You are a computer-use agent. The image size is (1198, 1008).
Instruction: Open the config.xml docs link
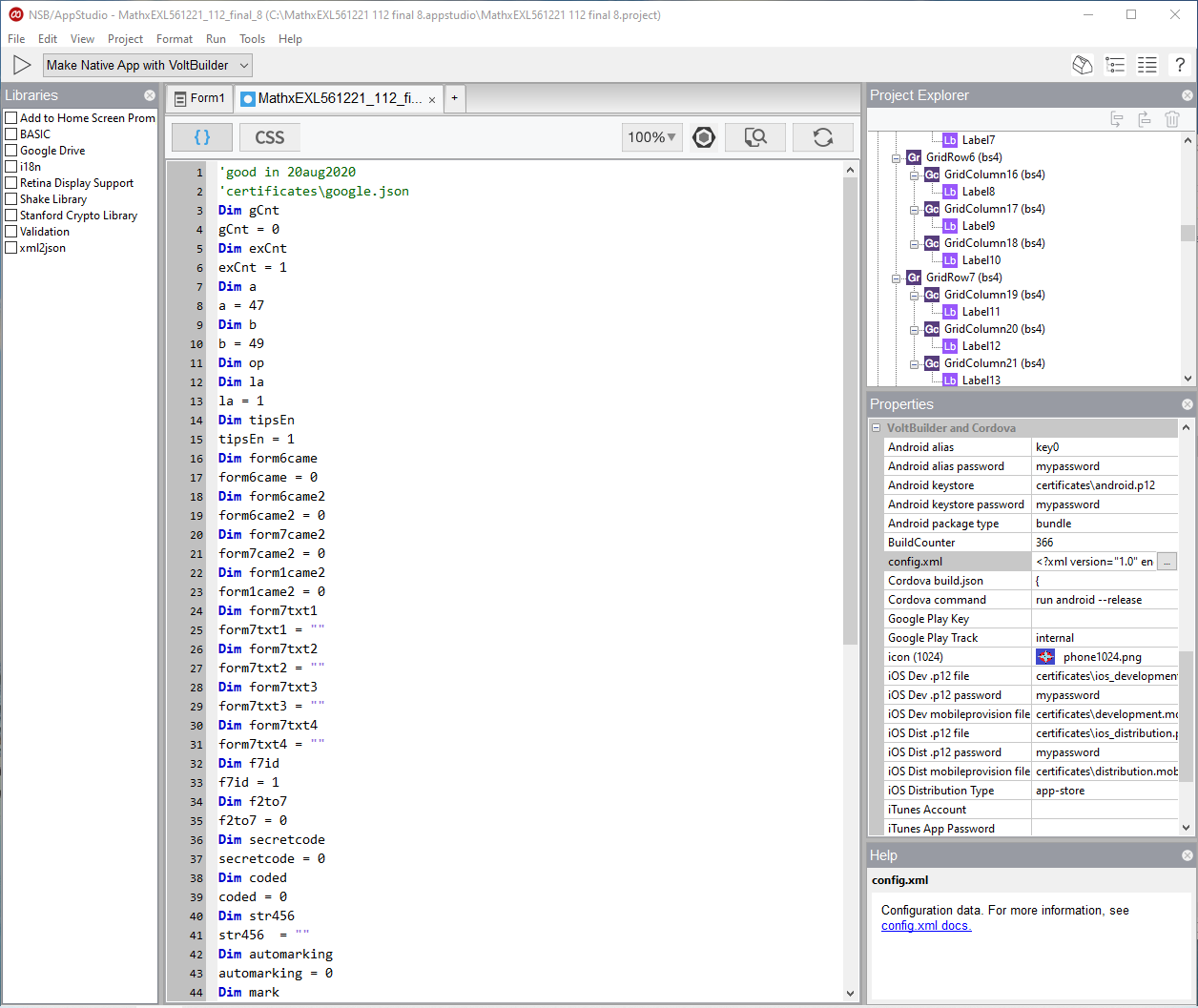(926, 926)
